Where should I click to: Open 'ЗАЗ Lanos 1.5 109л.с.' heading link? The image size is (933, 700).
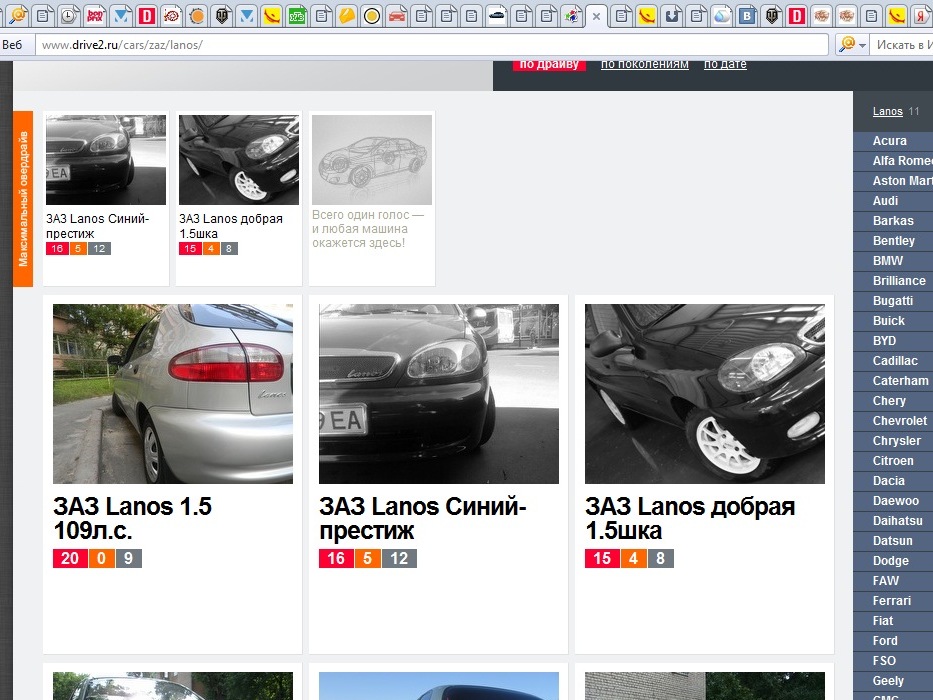(x=132, y=518)
